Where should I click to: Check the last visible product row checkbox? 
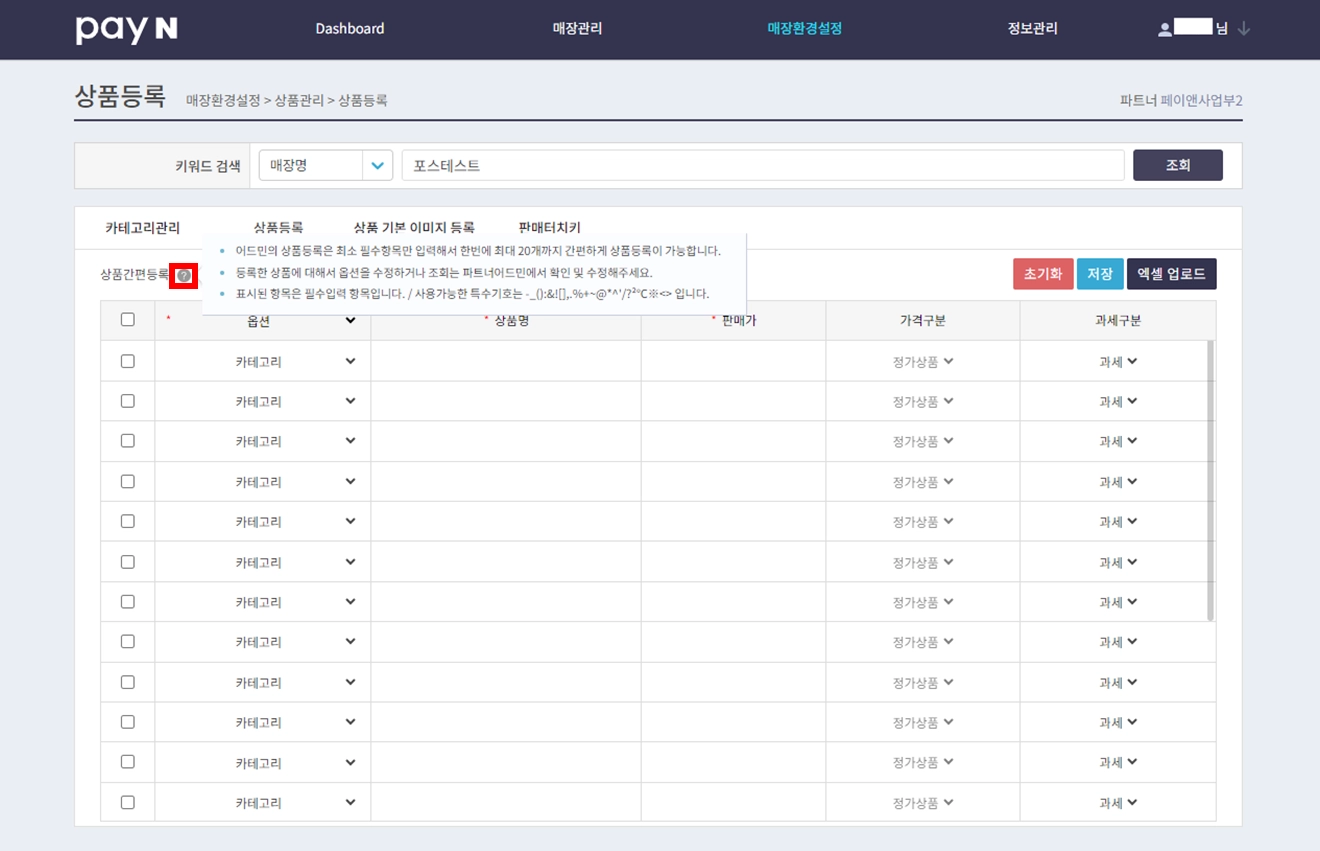[128, 802]
